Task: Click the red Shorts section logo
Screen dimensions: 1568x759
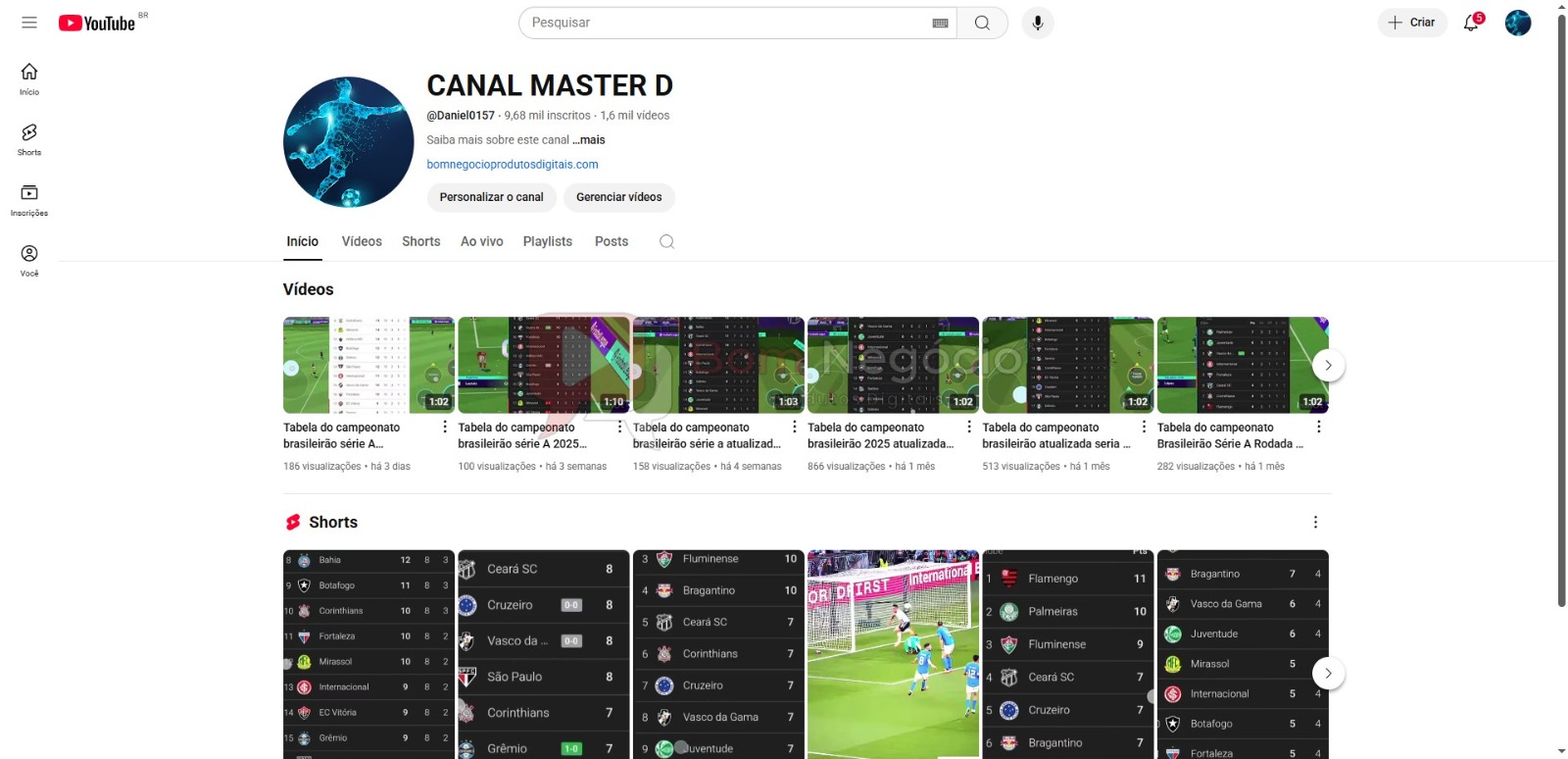Action: [293, 523]
